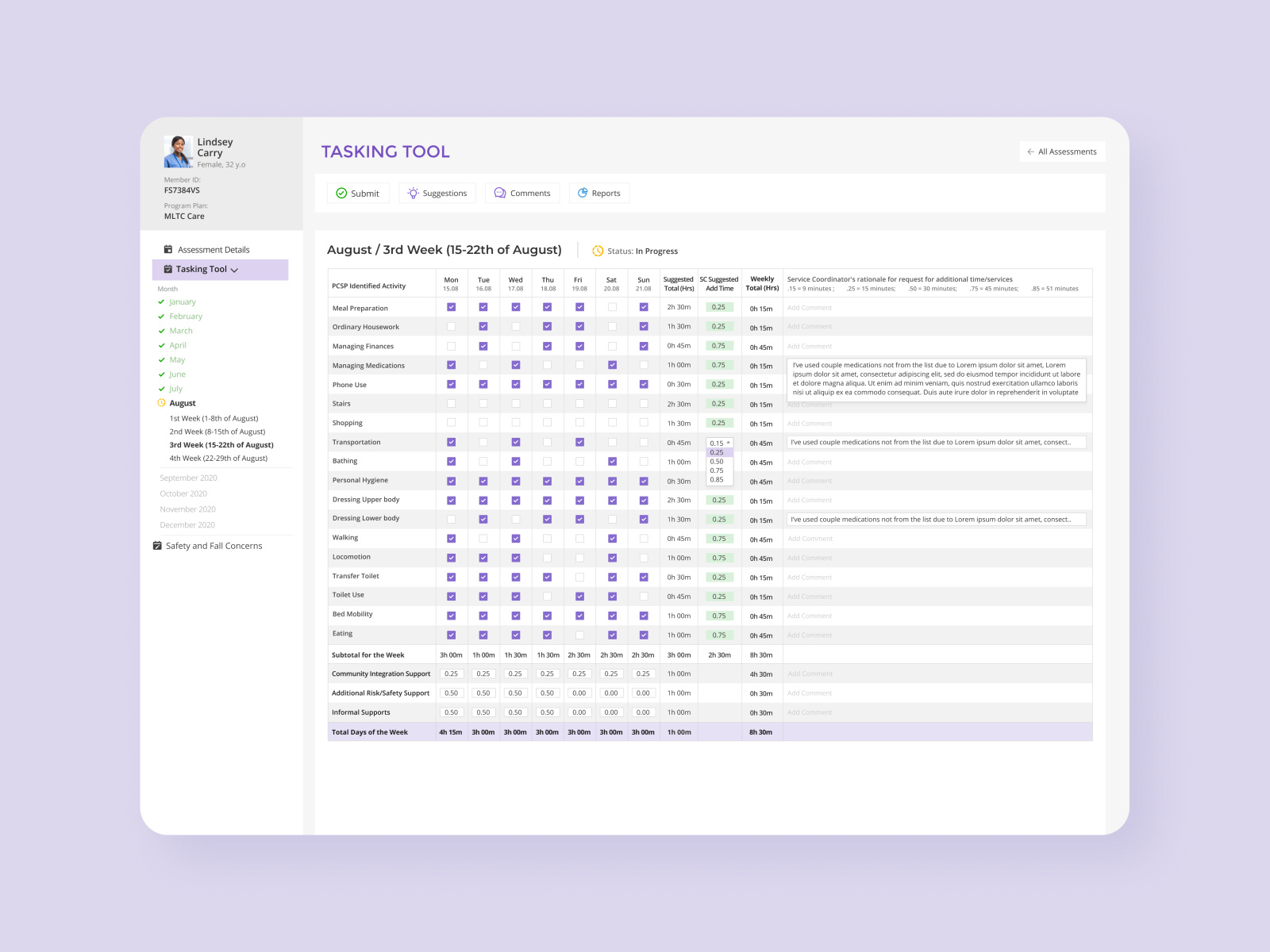Click the Safety and Fall Concerns icon
Viewport: 1270px width, 952px height.
[156, 546]
